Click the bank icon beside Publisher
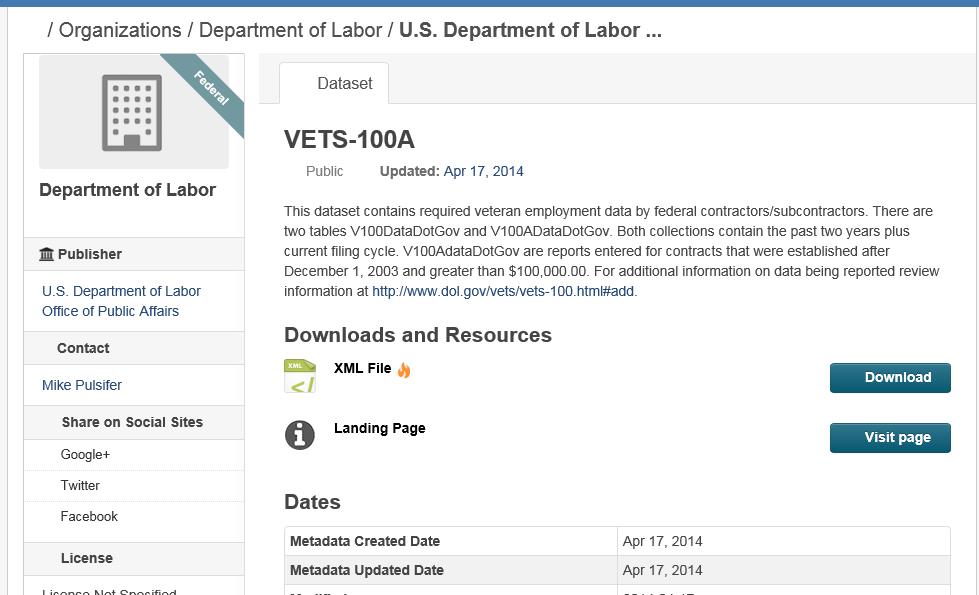The image size is (979, 595). (x=49, y=253)
